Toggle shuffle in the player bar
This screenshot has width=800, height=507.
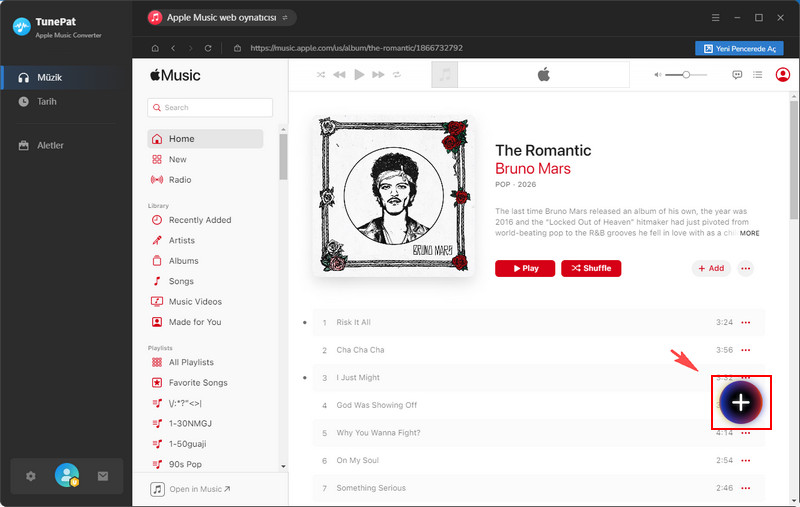[321, 75]
